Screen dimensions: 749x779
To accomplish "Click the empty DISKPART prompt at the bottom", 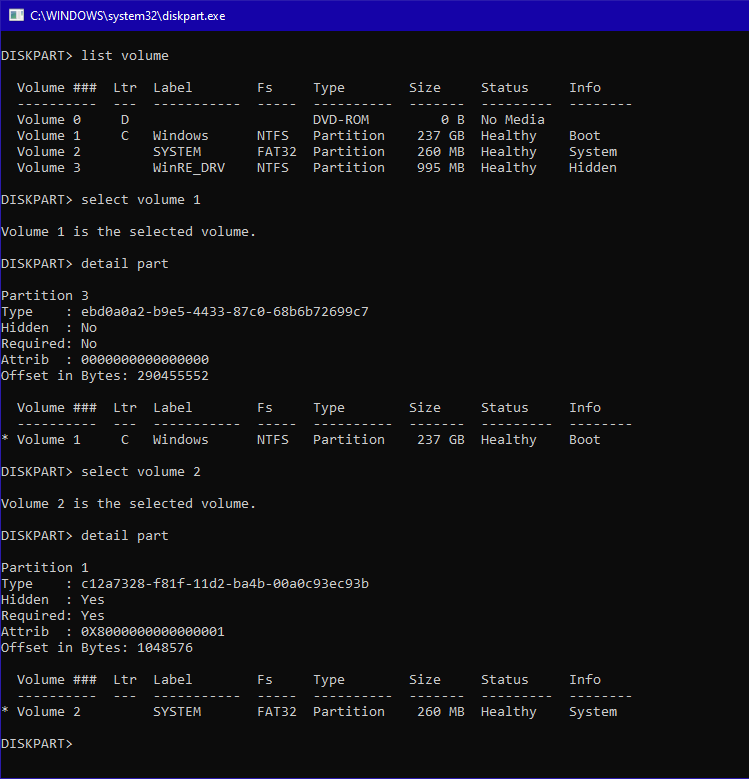I will point(37,744).
